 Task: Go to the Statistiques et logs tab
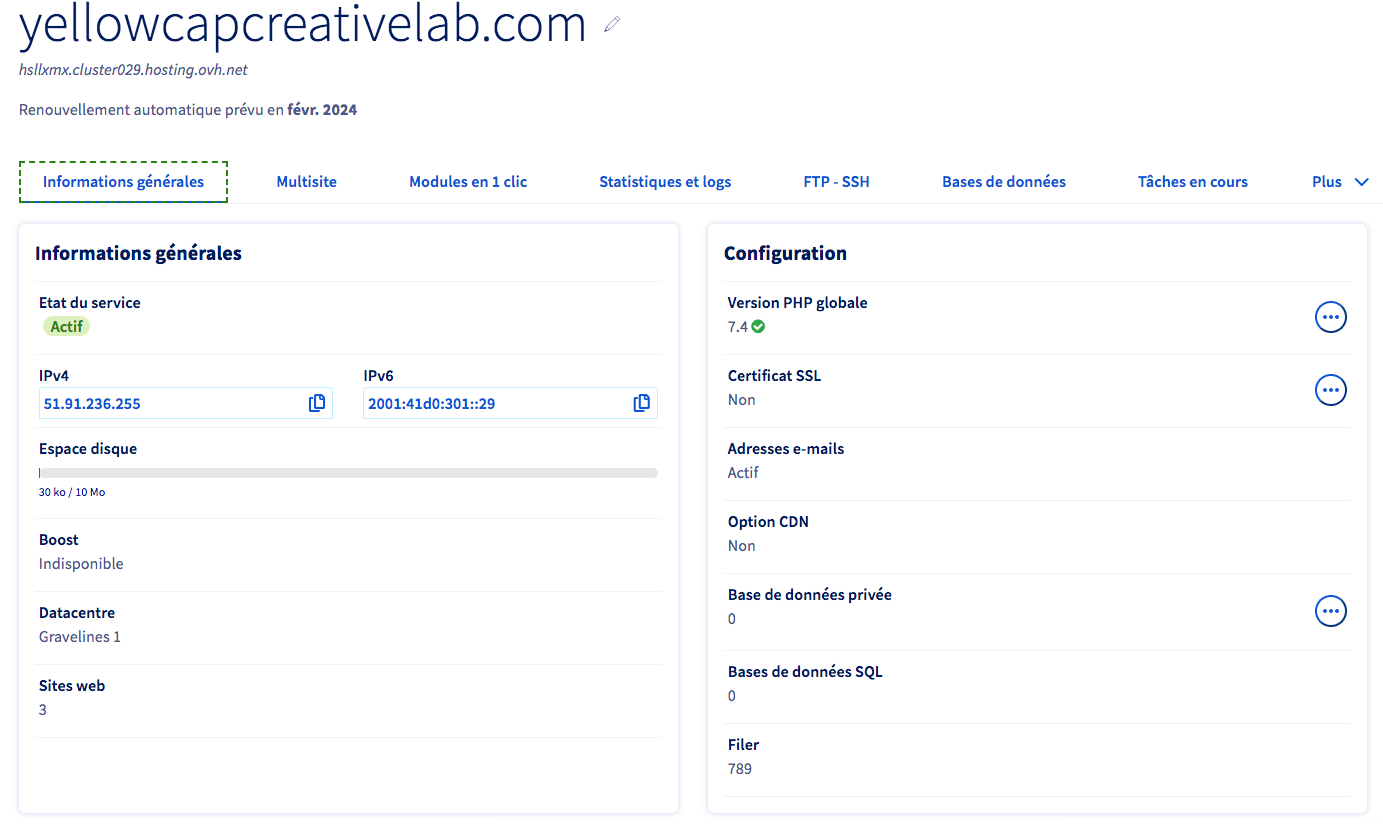click(x=665, y=182)
